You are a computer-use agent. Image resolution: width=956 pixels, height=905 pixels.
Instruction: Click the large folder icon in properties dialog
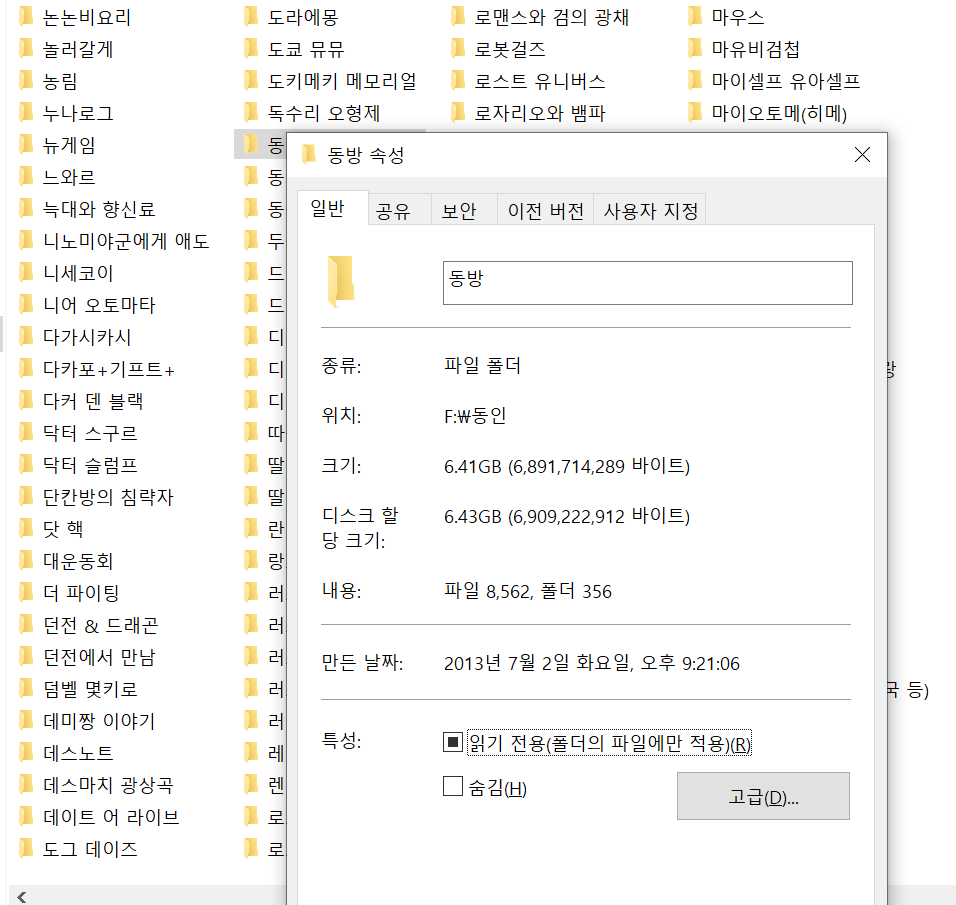point(341,281)
